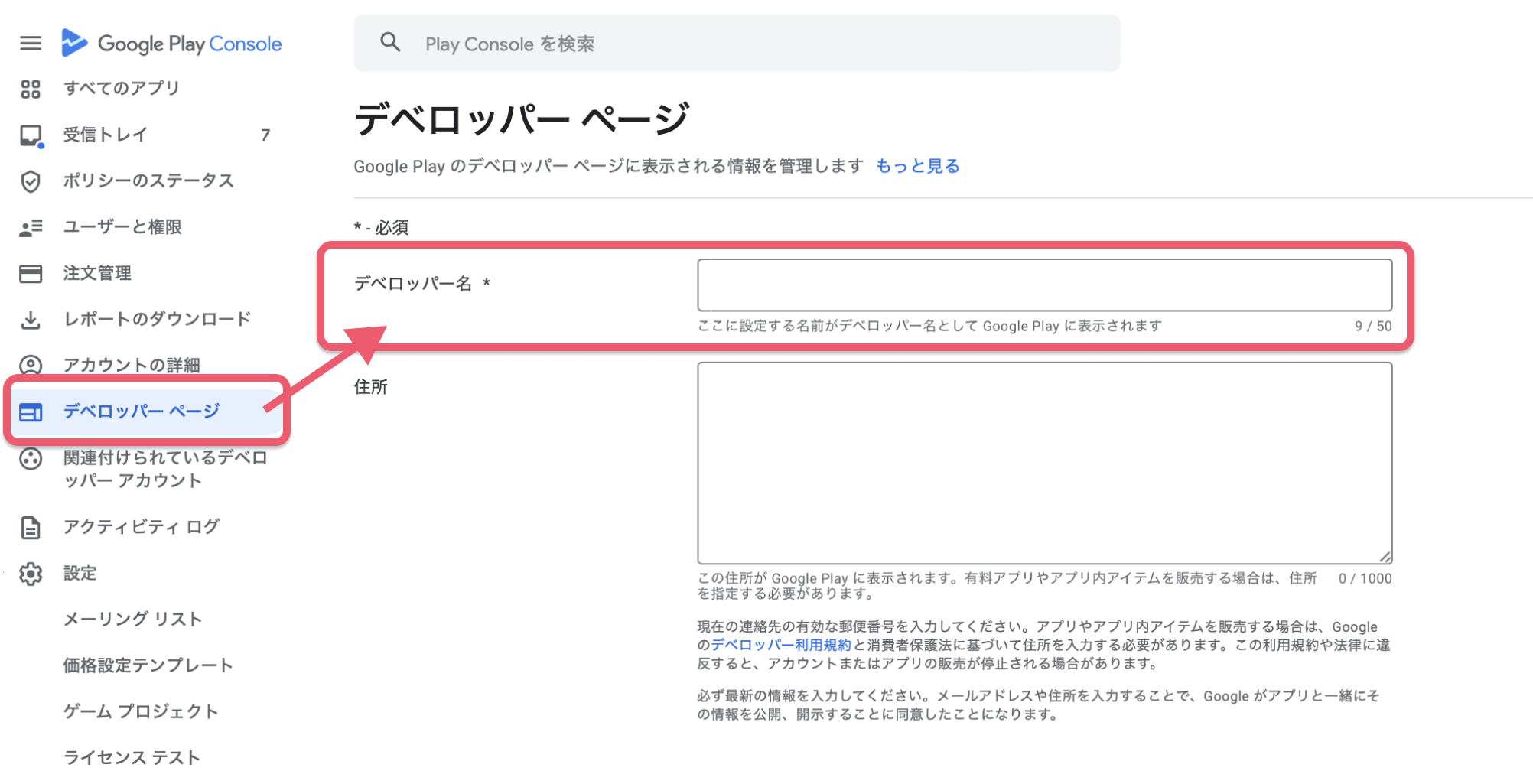This screenshot has width=1533, height=784.
Task: Click the 注文管理 card icon
Action: pyautogui.click(x=31, y=274)
